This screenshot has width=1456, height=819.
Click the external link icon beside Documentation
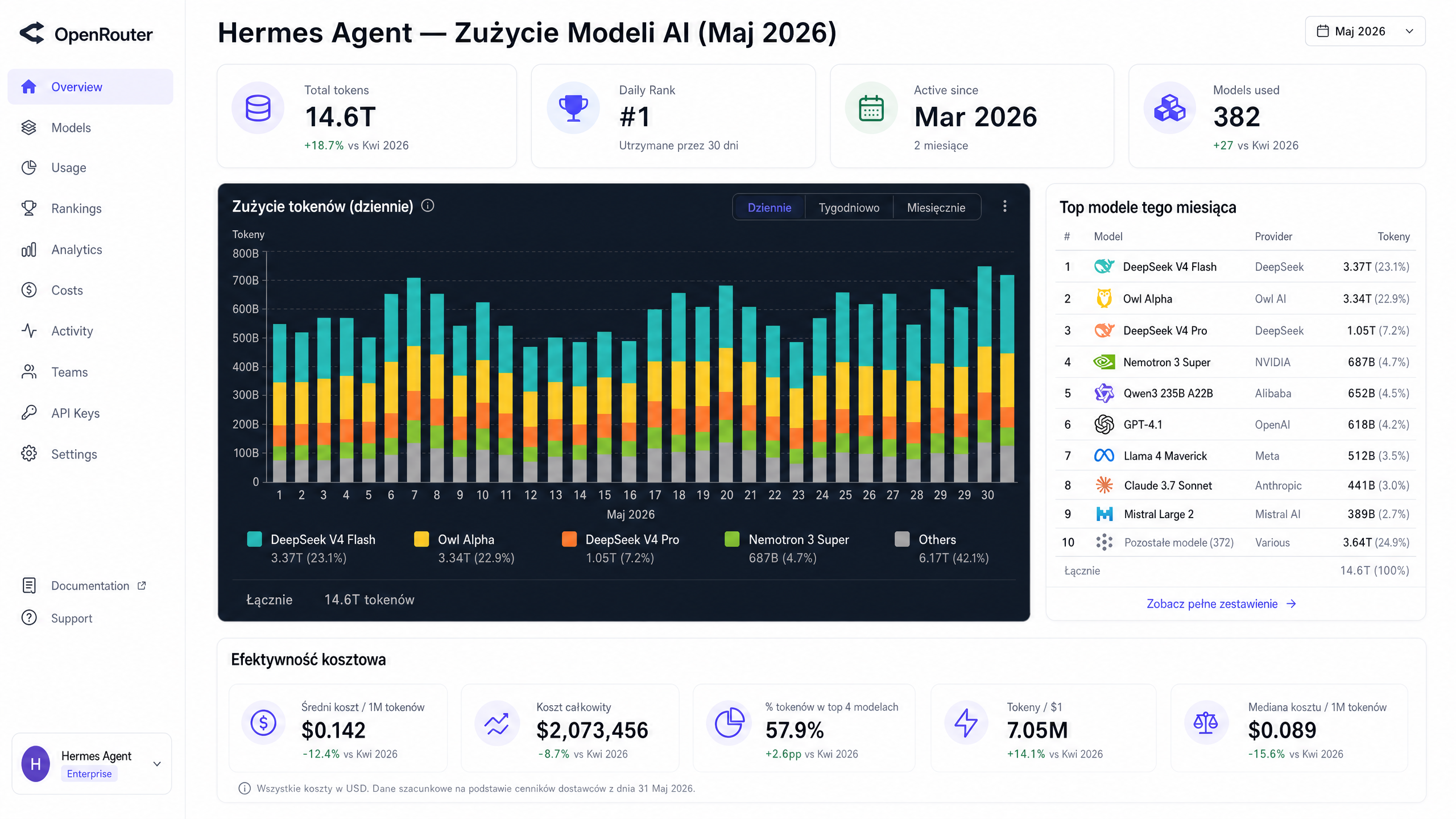[142, 585]
